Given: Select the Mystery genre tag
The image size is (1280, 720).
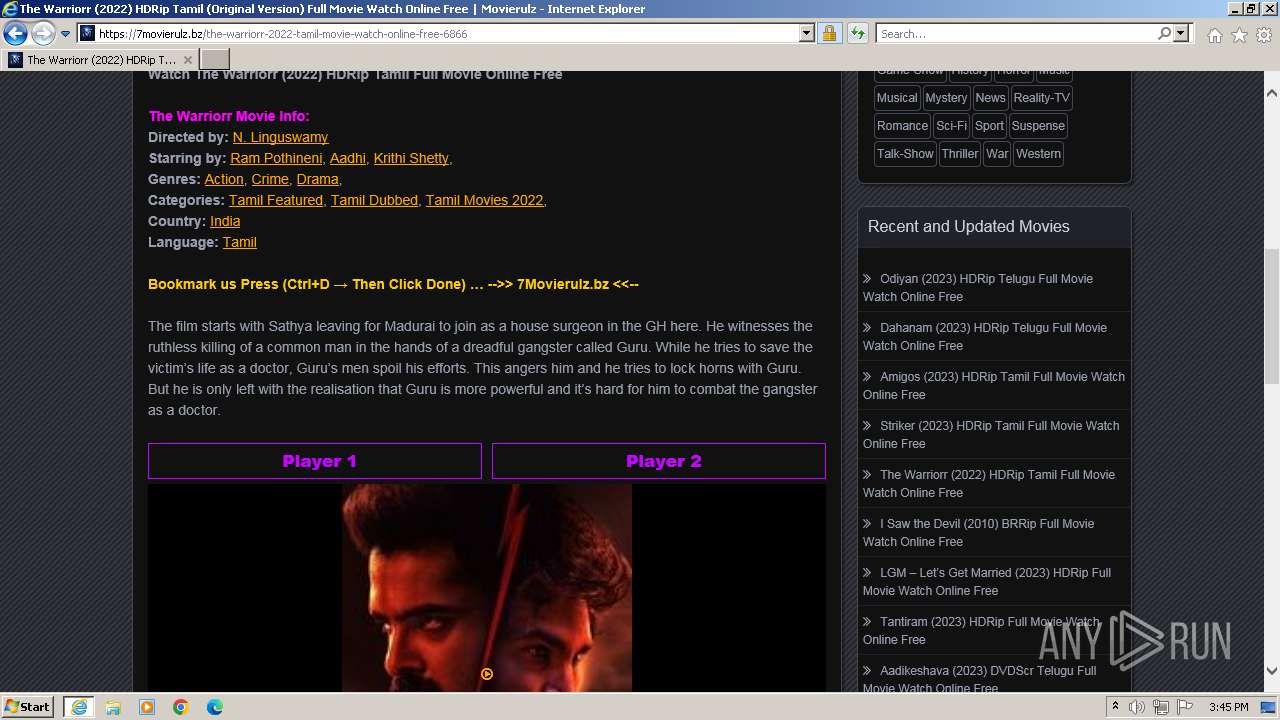Looking at the screenshot, I should (x=946, y=98).
